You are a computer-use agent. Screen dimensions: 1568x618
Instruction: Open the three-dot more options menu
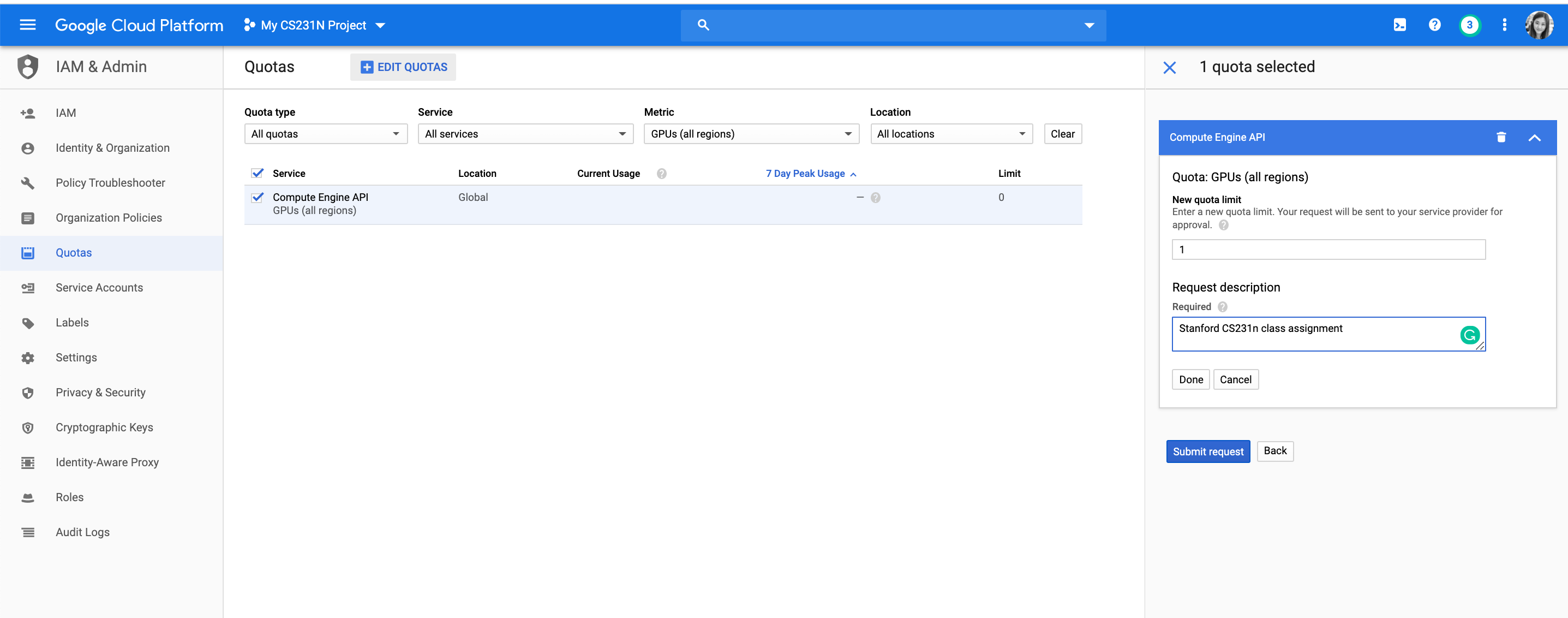pos(1504,25)
